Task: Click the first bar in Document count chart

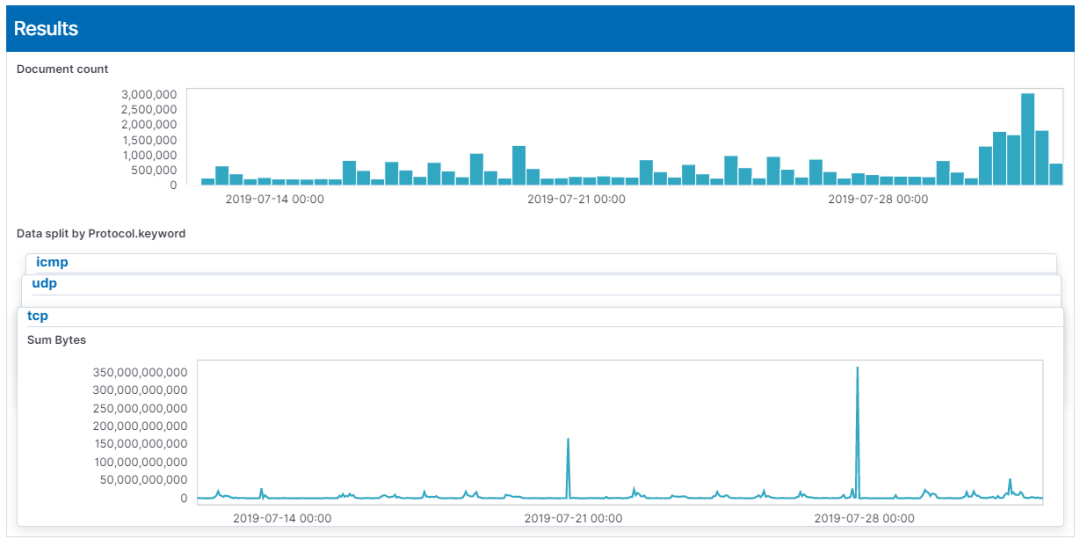Action: point(208,181)
